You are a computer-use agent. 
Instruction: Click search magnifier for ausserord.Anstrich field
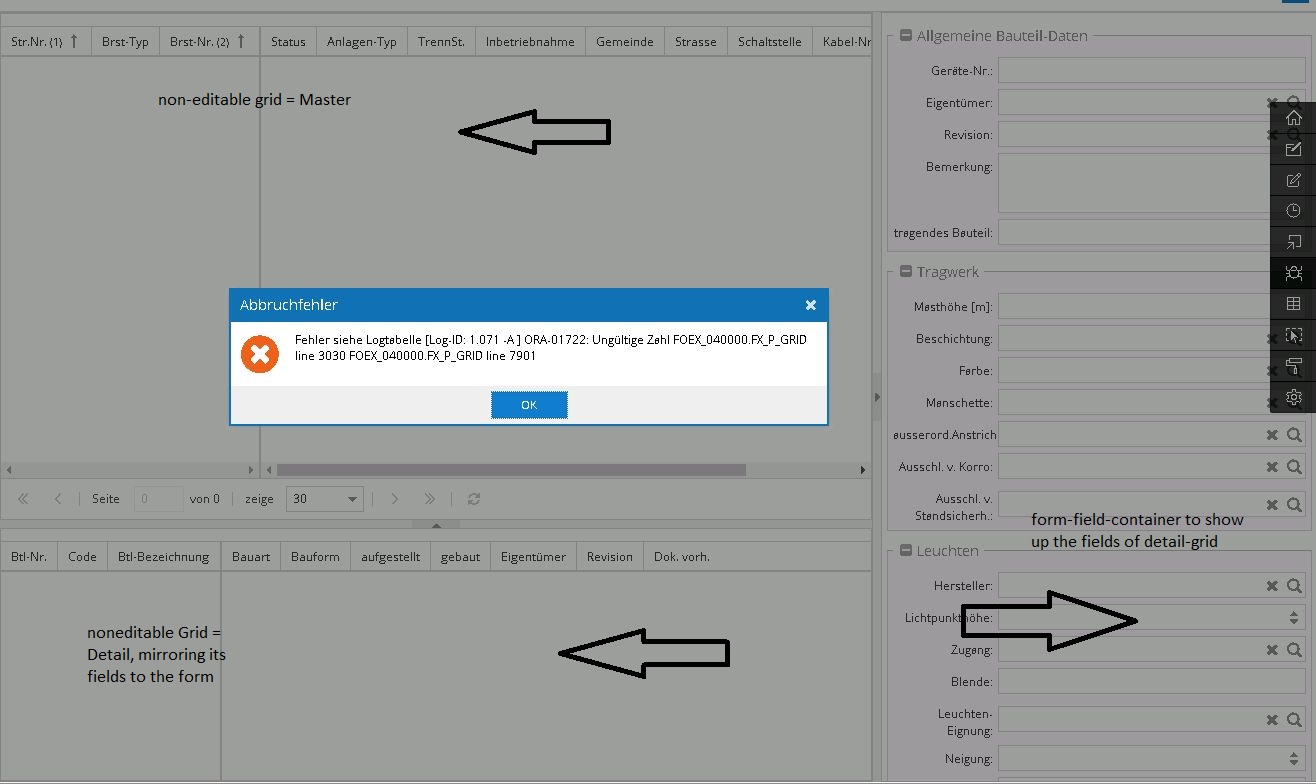1294,435
